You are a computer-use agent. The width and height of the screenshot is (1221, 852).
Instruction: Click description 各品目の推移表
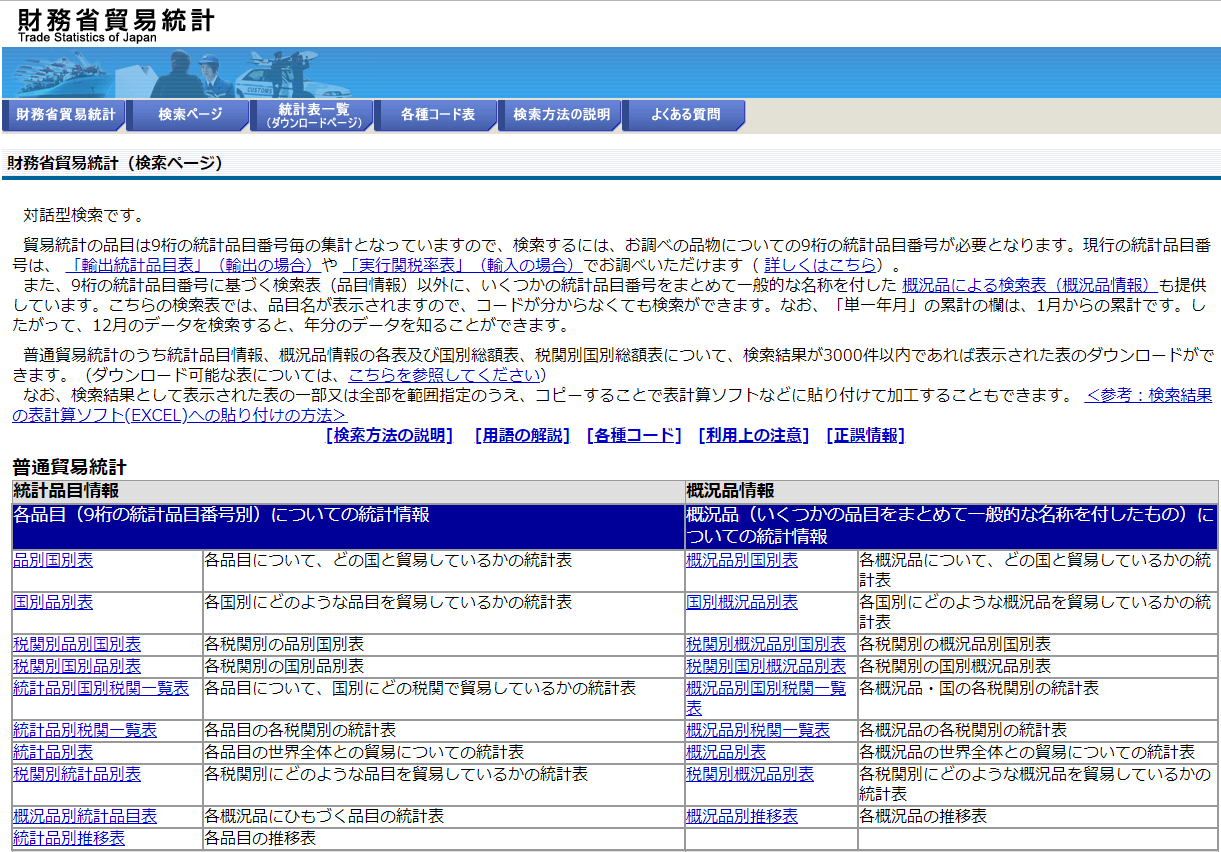click(260, 838)
